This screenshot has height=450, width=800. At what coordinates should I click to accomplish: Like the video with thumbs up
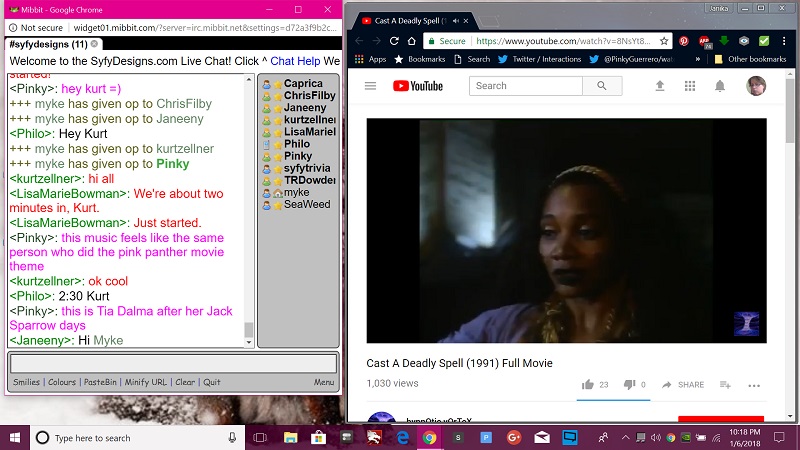pyautogui.click(x=588, y=385)
